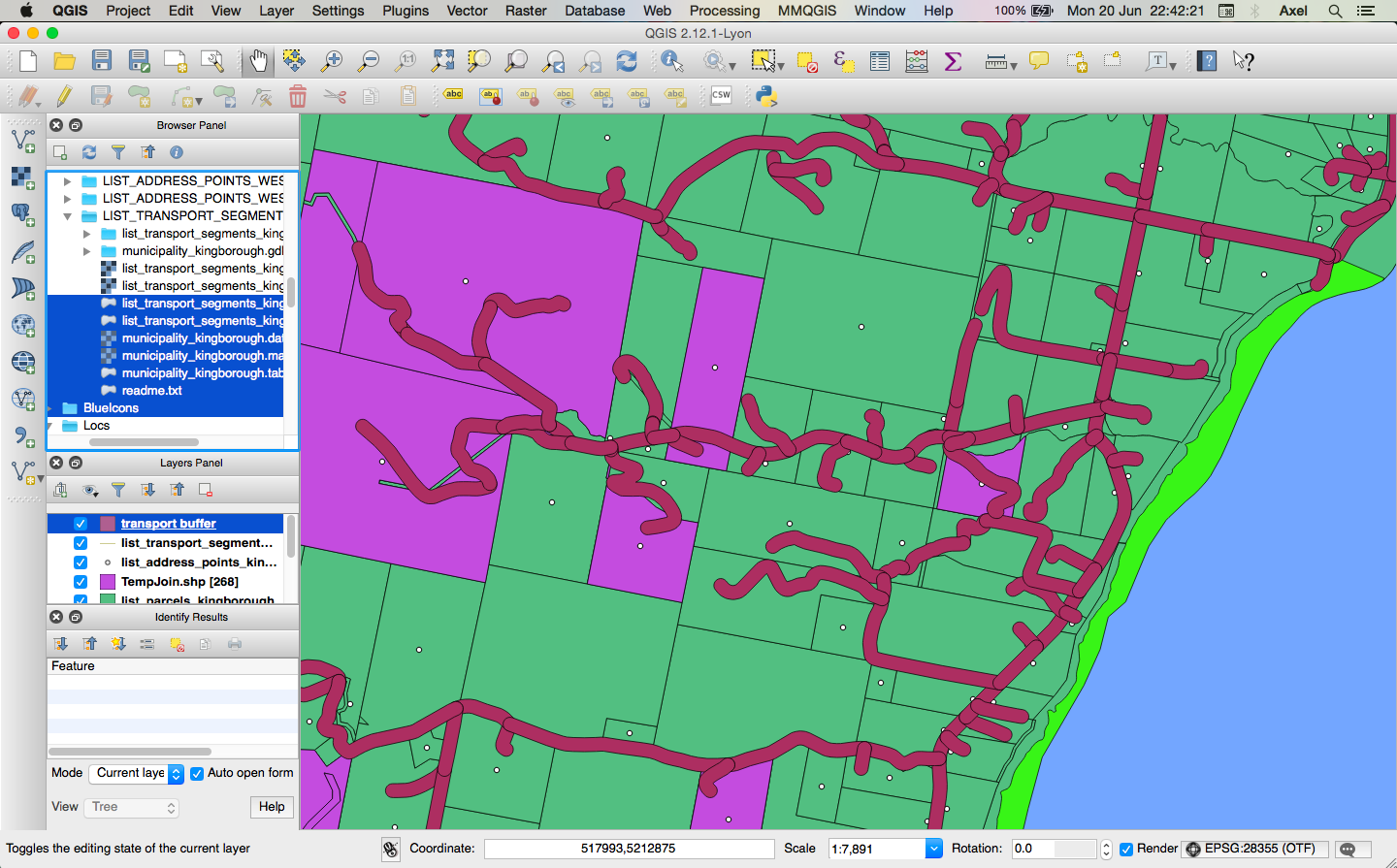Viewport: 1397px width, 868px height.
Task: Expand the BlueIcons folder arrow
Action: [x=50, y=408]
